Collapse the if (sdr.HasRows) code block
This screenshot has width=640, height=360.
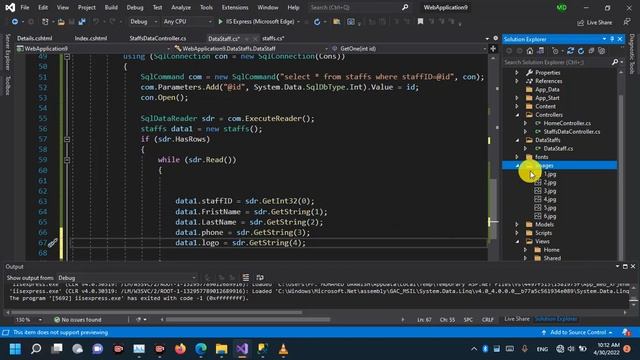coord(67,139)
